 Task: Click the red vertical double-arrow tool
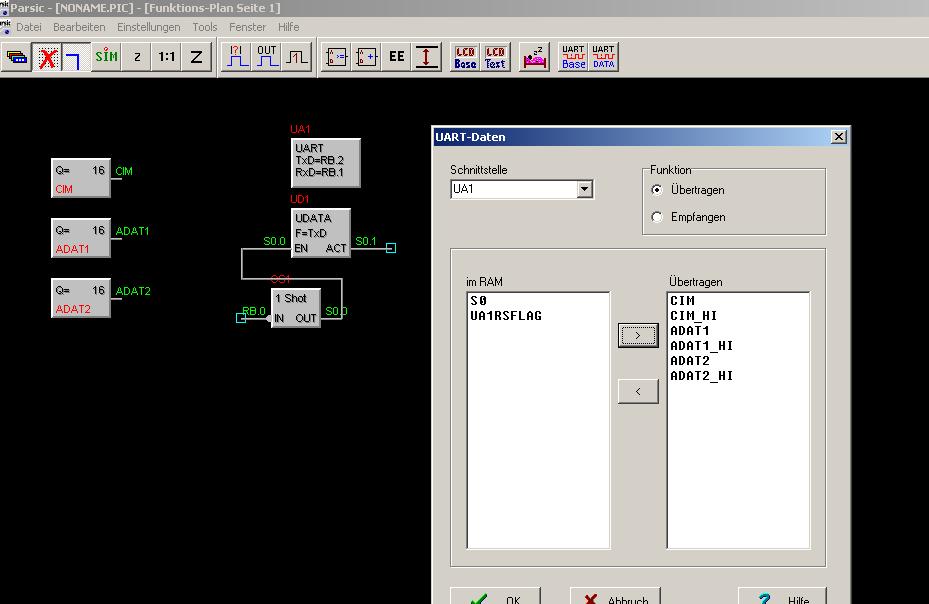click(426, 57)
